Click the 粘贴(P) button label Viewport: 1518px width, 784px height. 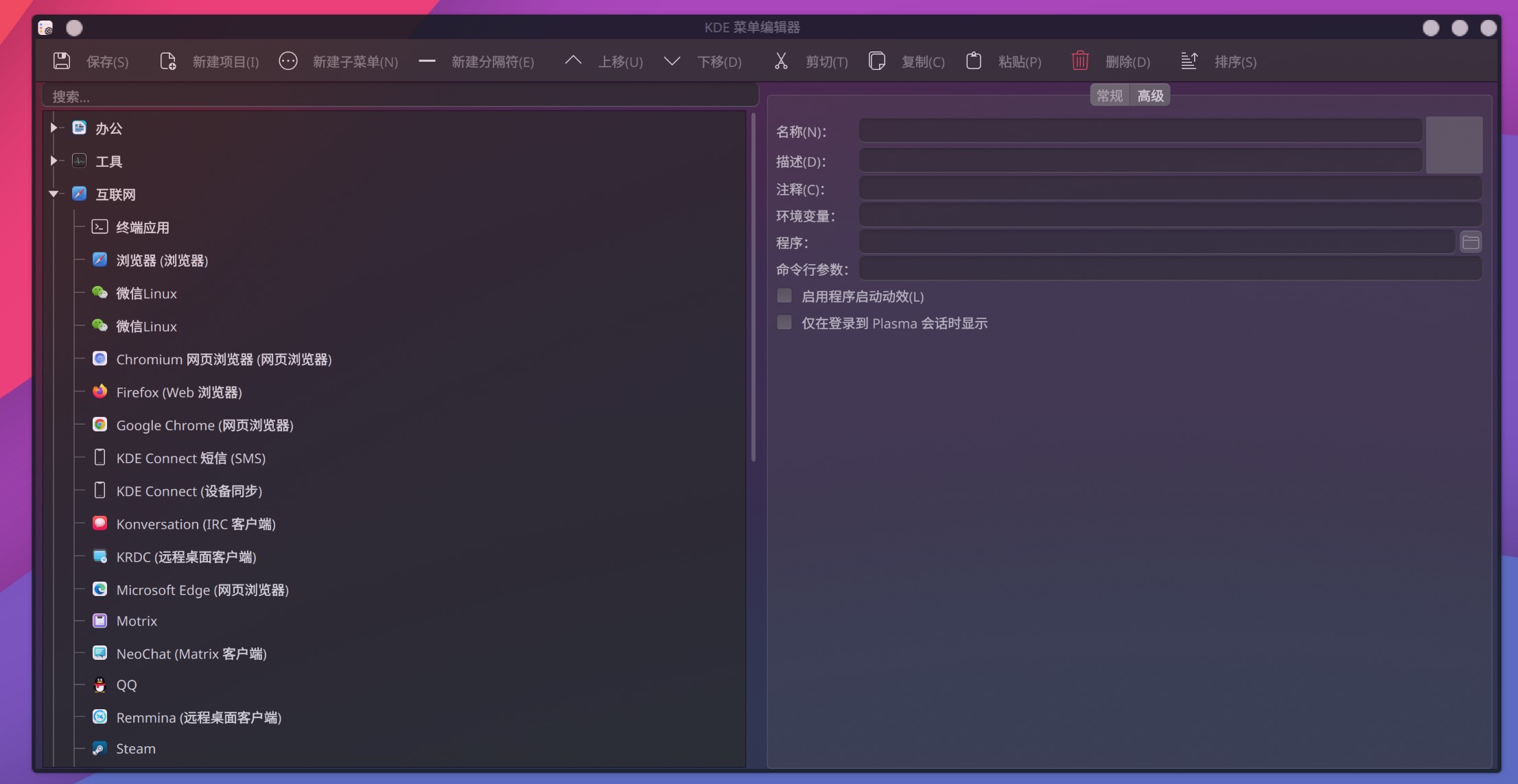(x=1020, y=62)
